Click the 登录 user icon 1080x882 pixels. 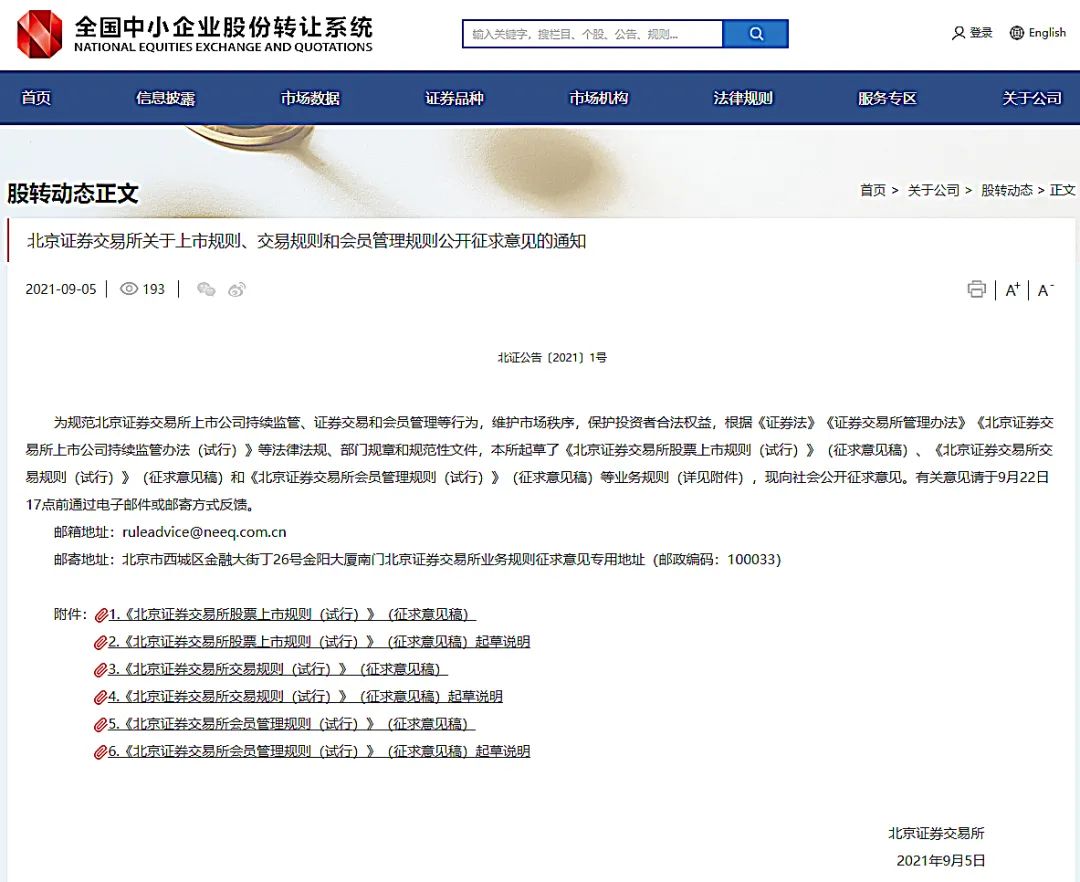(x=959, y=32)
